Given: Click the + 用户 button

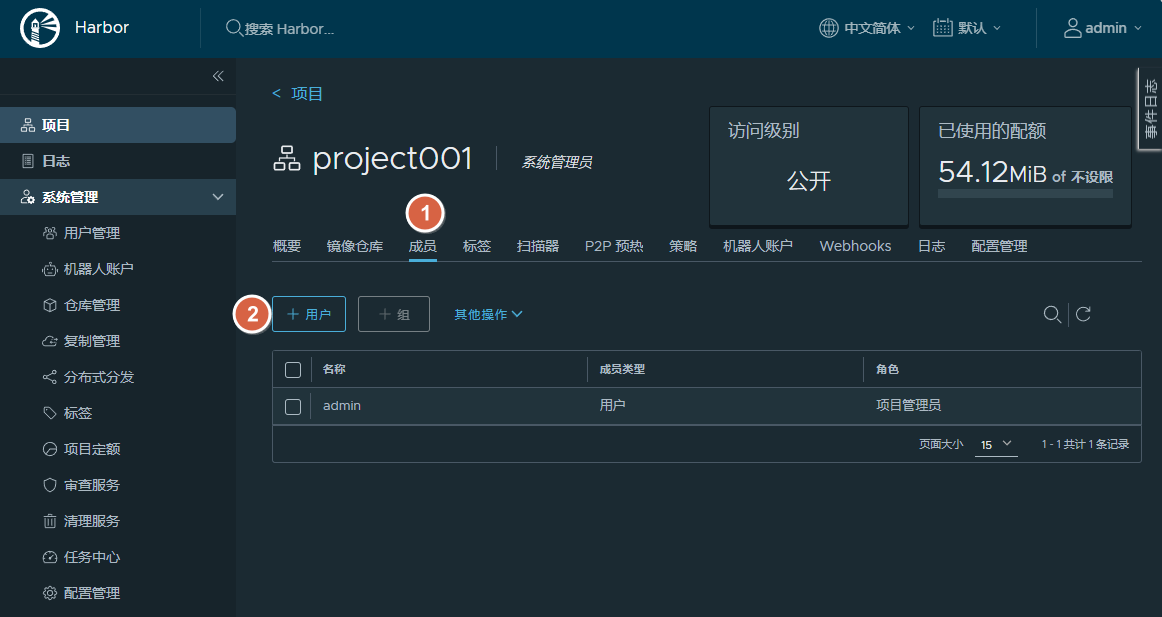Looking at the screenshot, I should click(309, 314).
